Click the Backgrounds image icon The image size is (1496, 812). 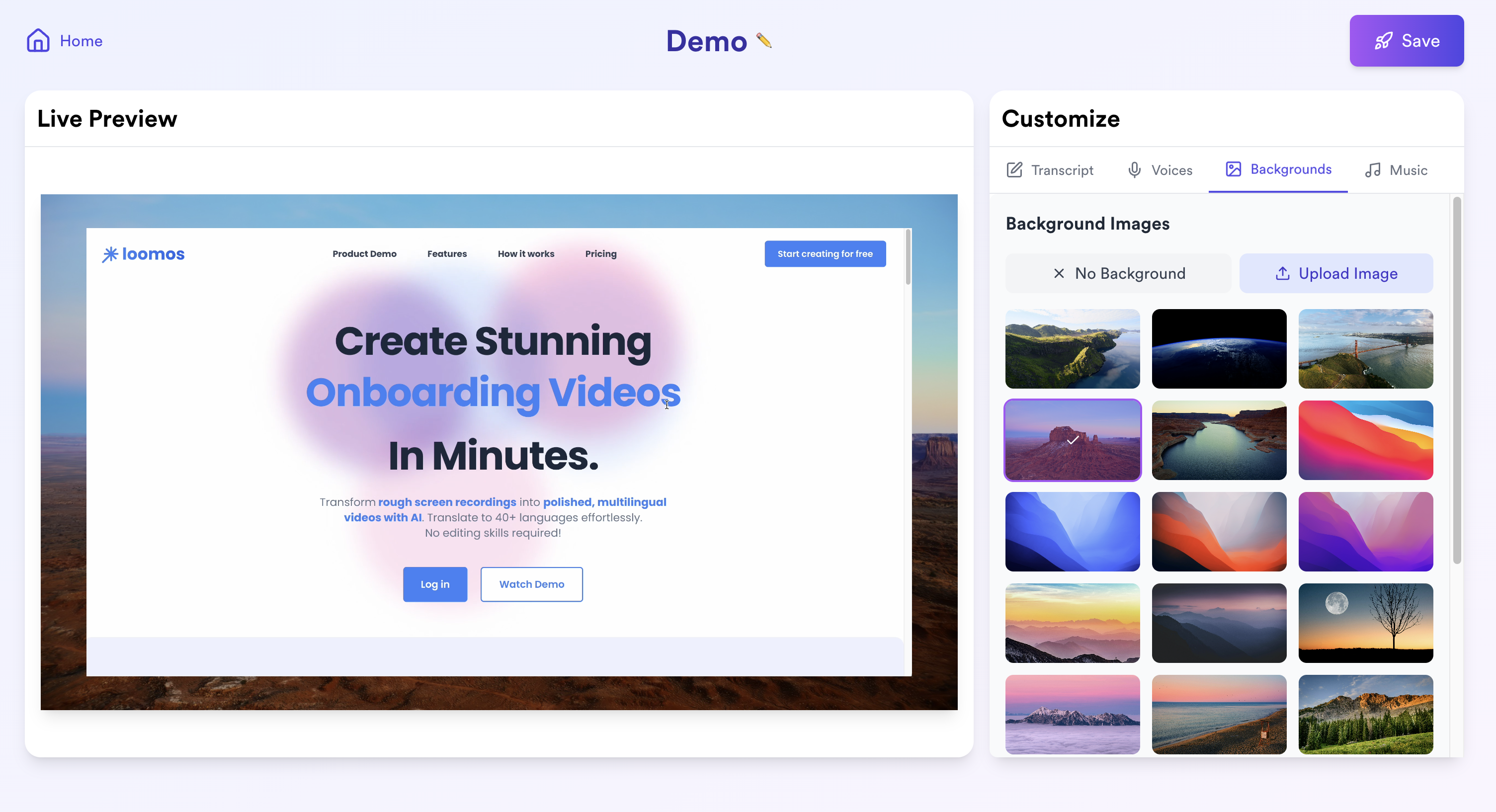[1233, 169]
